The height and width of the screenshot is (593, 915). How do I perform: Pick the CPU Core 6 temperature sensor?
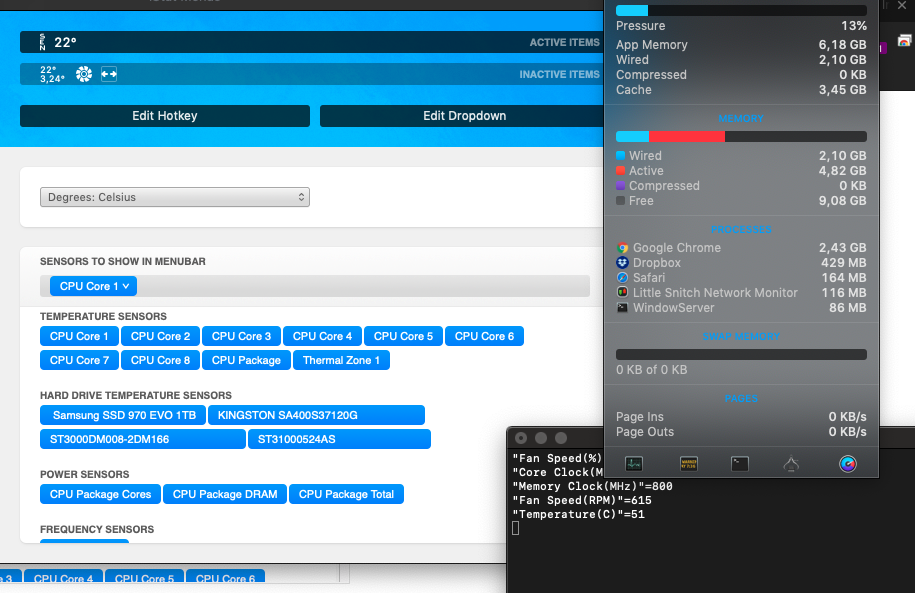pos(484,336)
